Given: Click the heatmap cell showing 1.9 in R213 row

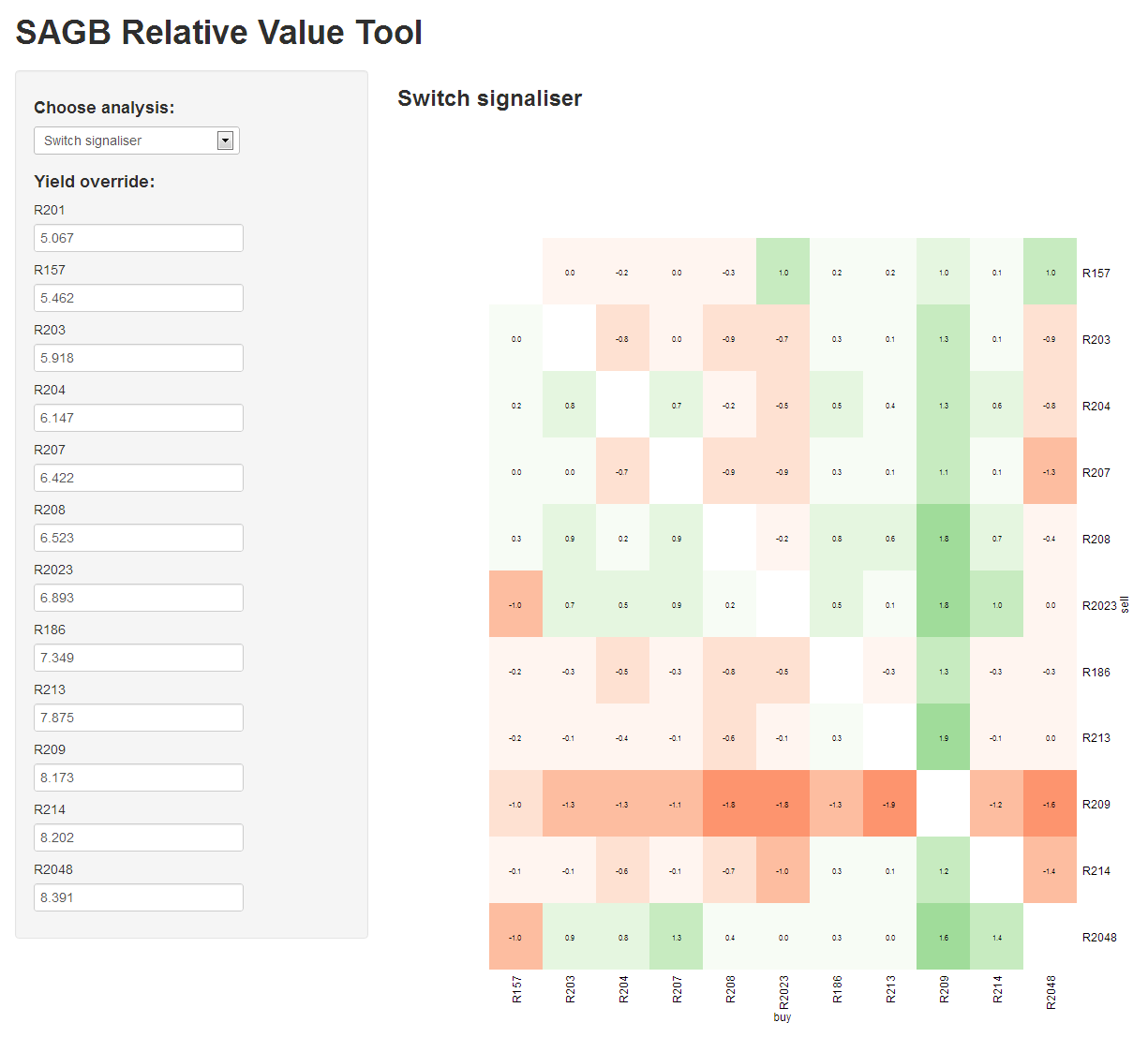Looking at the screenshot, I should click(943, 737).
